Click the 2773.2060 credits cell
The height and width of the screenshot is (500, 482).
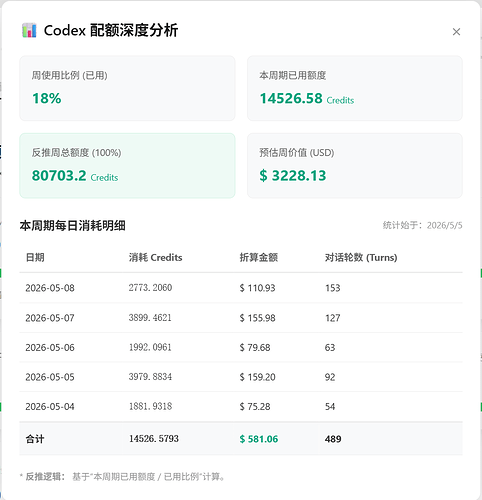tap(150, 288)
